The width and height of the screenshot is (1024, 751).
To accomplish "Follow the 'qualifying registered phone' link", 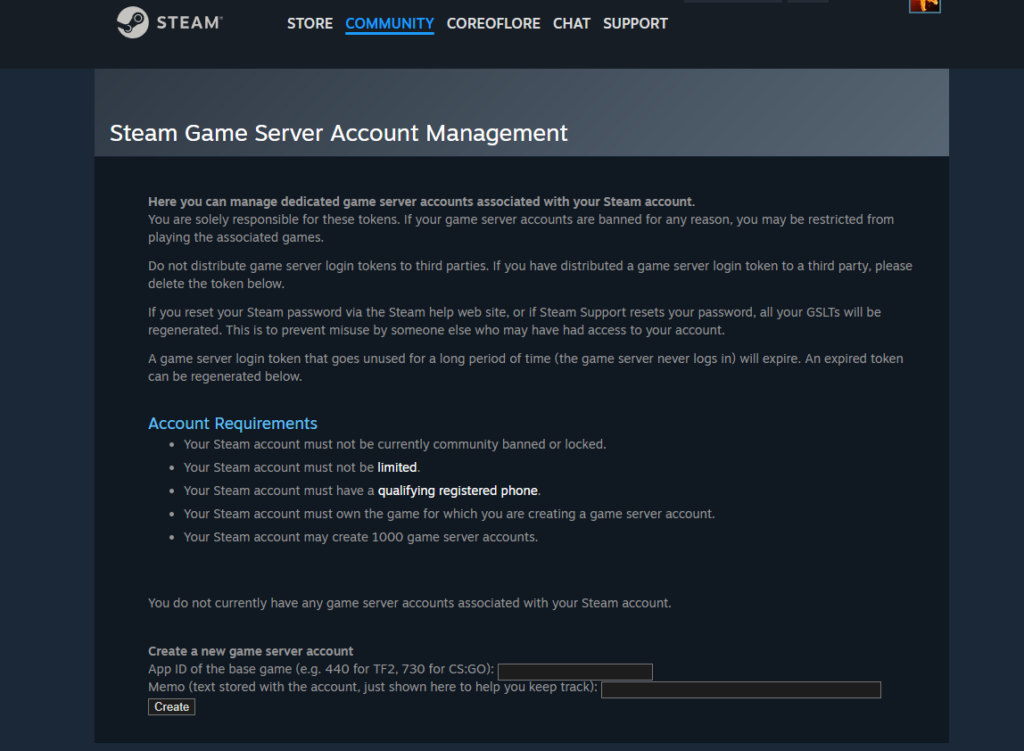I will click(458, 490).
